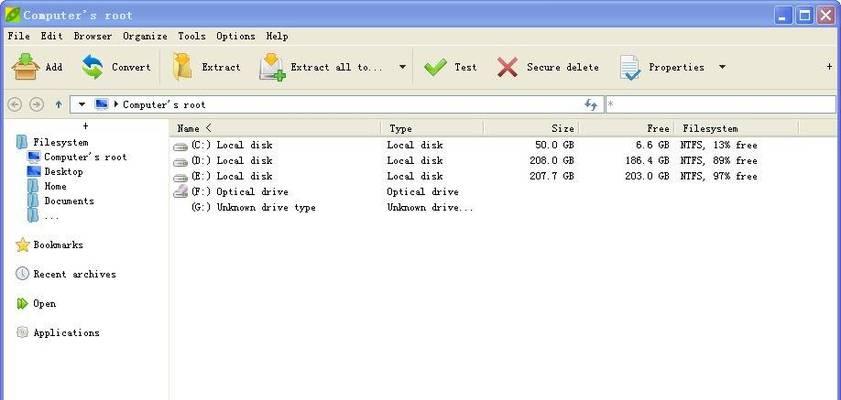The width and height of the screenshot is (841, 400).
Task: Open the Browser menu
Action: [93, 36]
